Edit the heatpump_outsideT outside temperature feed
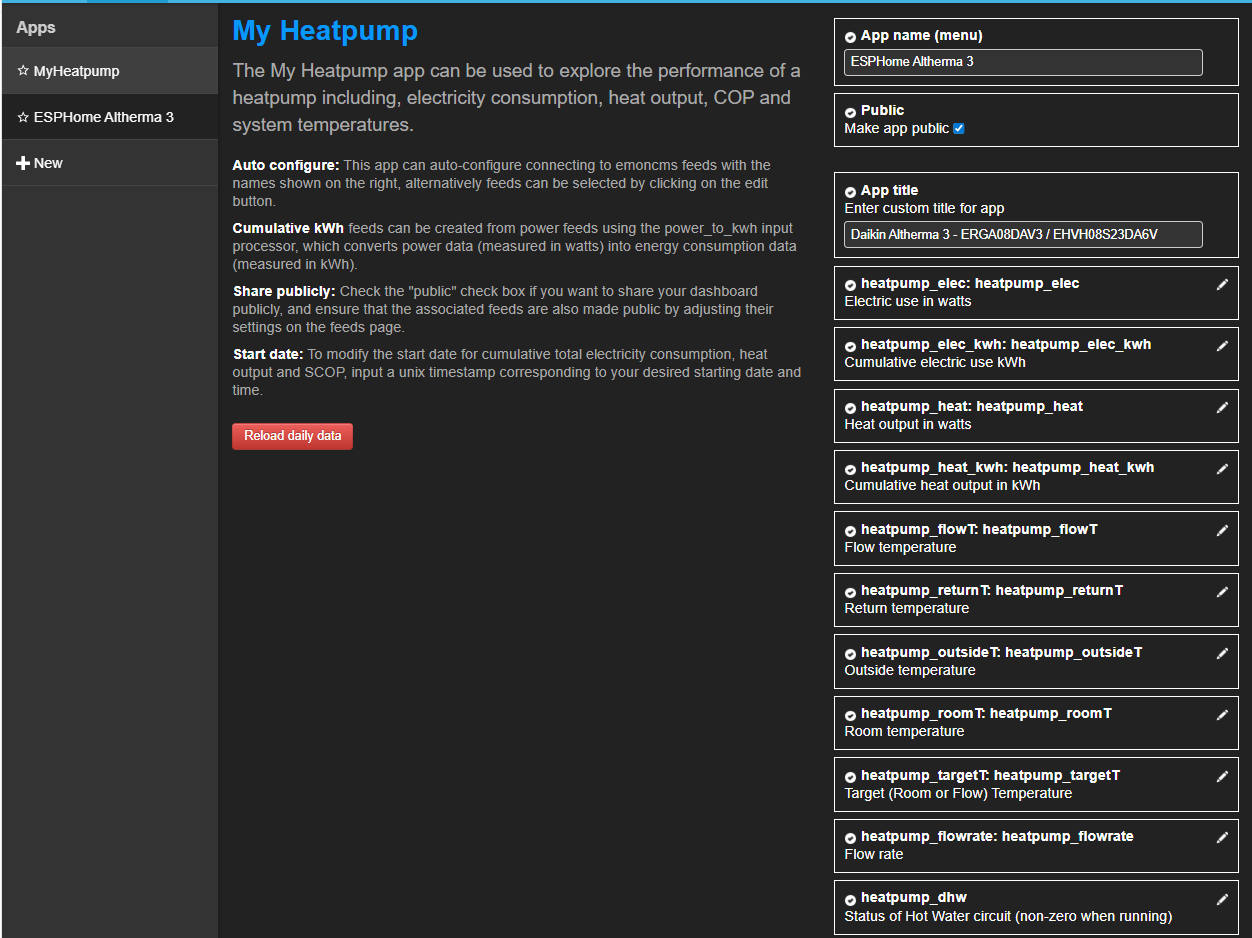This screenshot has height=938, width=1252. 1221,654
